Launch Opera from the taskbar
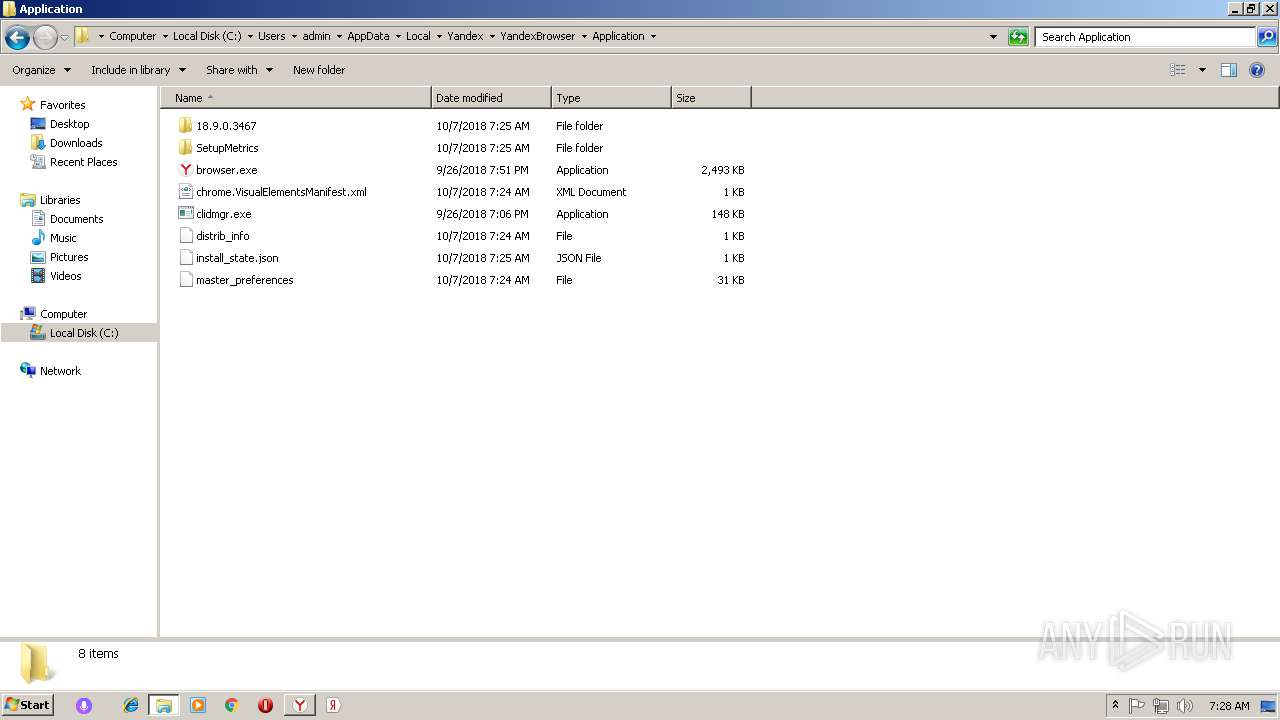Image resolution: width=1280 pixels, height=720 pixels. [x=265, y=705]
